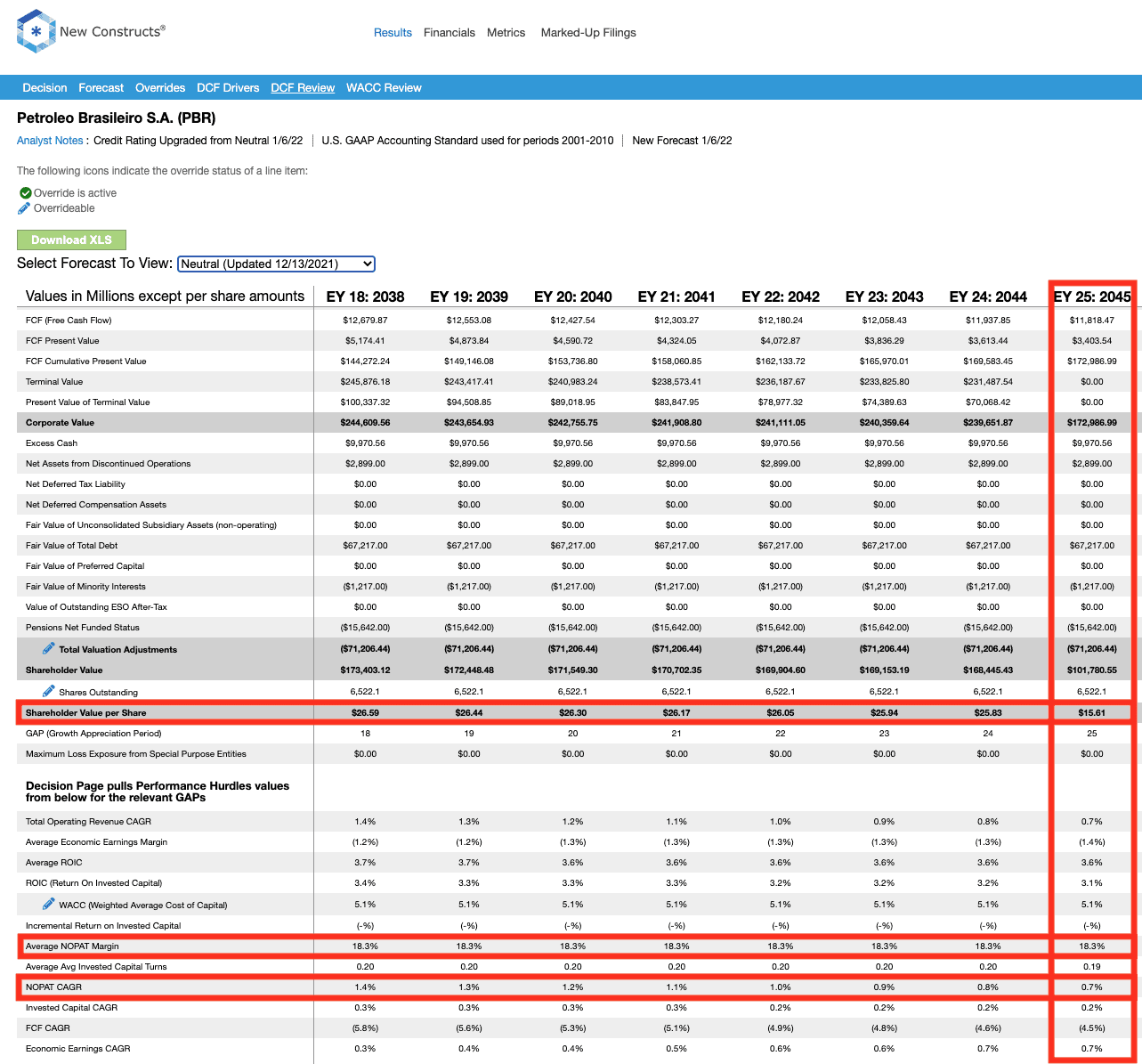Click the Average ROIC row label
Image resolution: width=1142 pixels, height=1064 pixels.
[54, 863]
